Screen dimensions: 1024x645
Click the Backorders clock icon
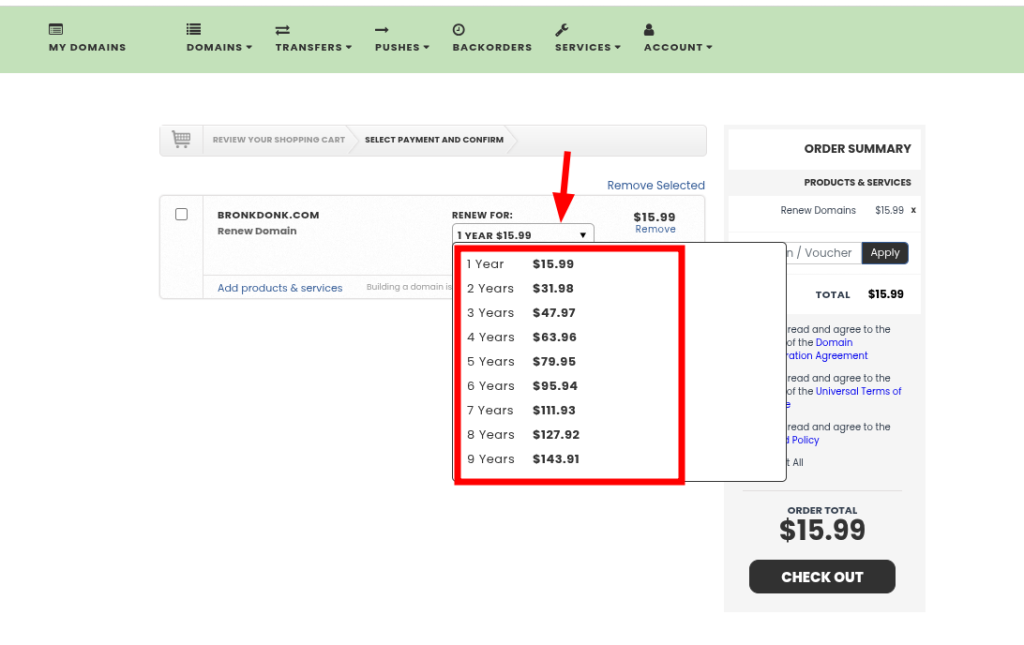[x=459, y=30]
